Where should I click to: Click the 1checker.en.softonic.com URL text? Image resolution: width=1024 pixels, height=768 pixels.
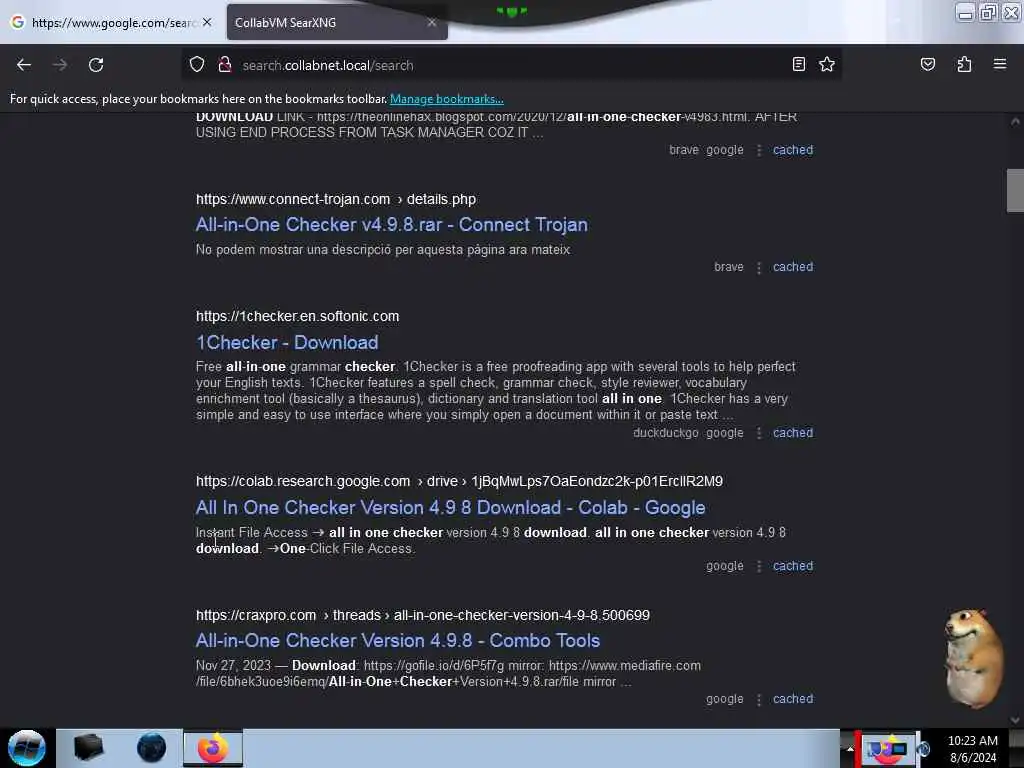point(297,316)
